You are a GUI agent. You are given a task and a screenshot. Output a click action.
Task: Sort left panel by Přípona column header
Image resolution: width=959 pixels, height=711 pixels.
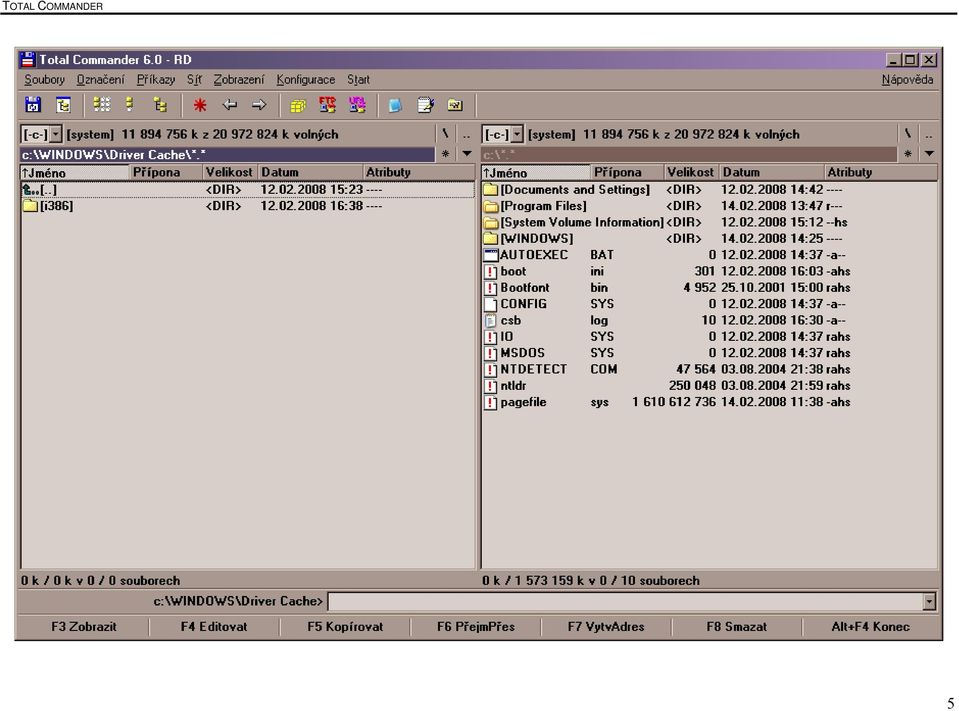point(166,172)
